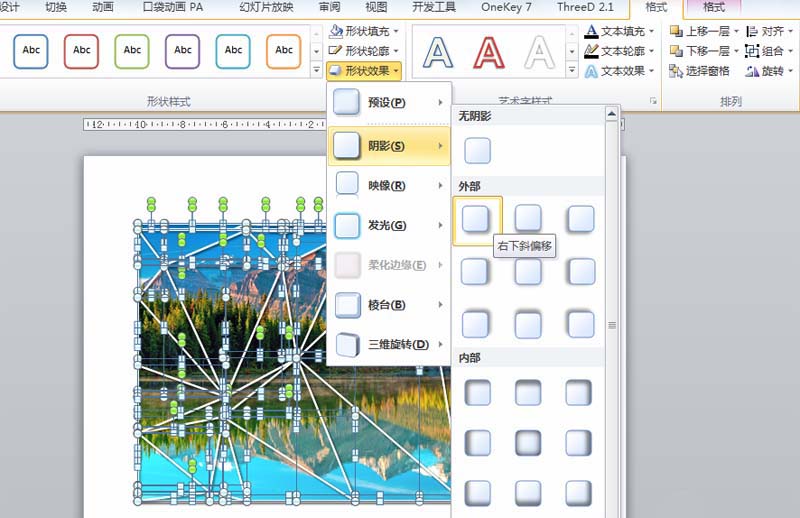The width and height of the screenshot is (800, 518).
Task: Switch to the 切换 transitions tab
Action: [x=56, y=7]
